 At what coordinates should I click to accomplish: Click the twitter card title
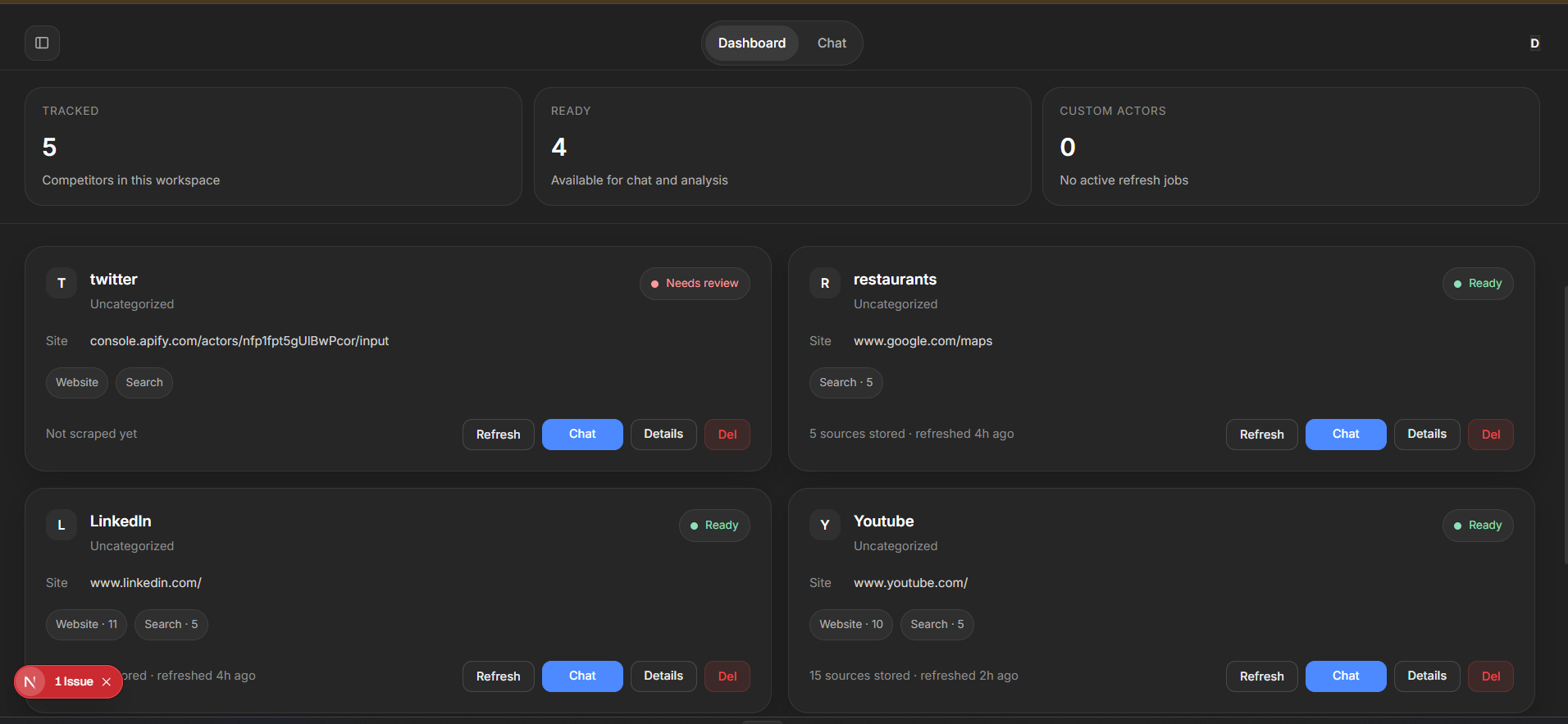(x=114, y=280)
